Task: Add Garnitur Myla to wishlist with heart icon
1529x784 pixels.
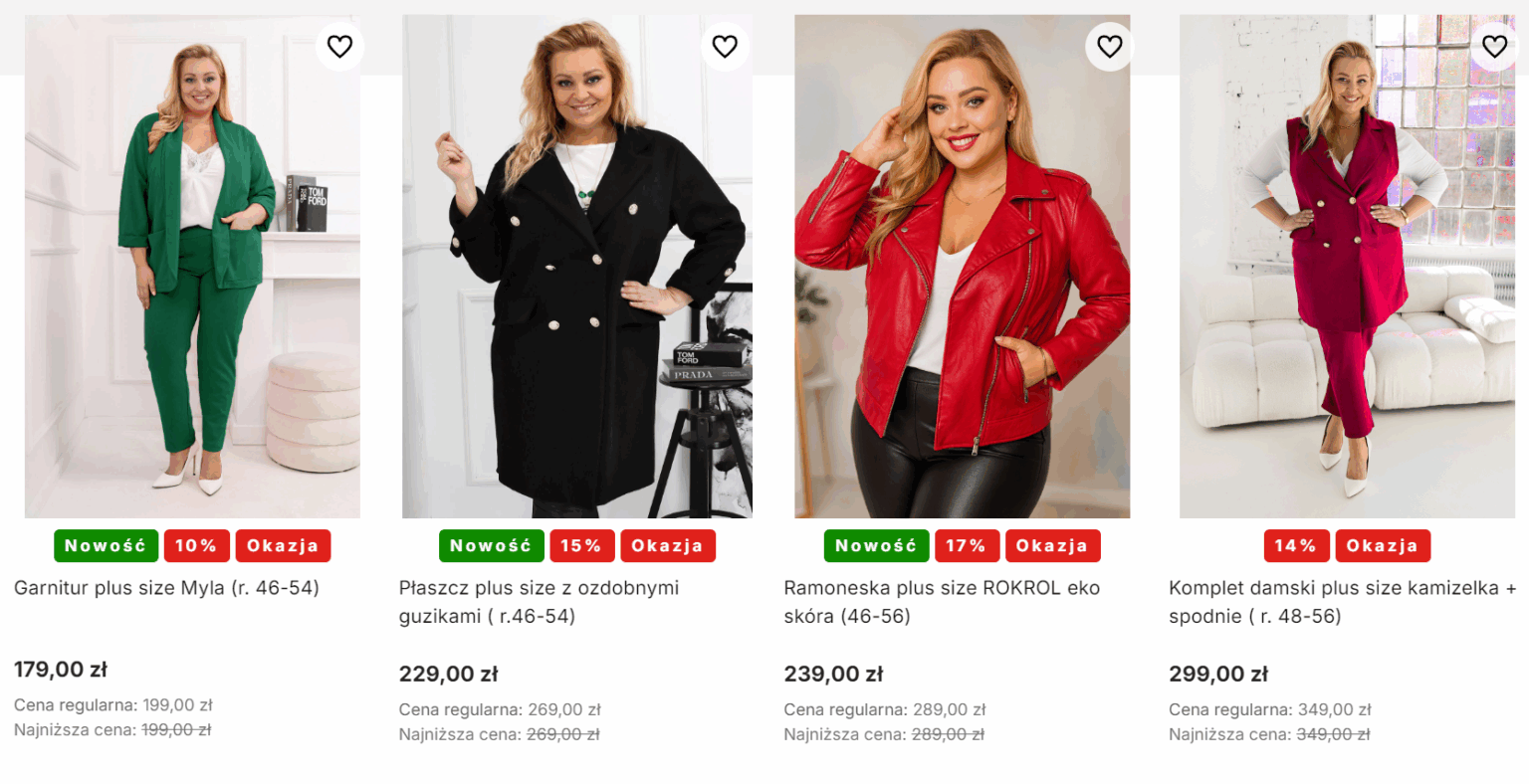Action: pyautogui.click(x=340, y=46)
